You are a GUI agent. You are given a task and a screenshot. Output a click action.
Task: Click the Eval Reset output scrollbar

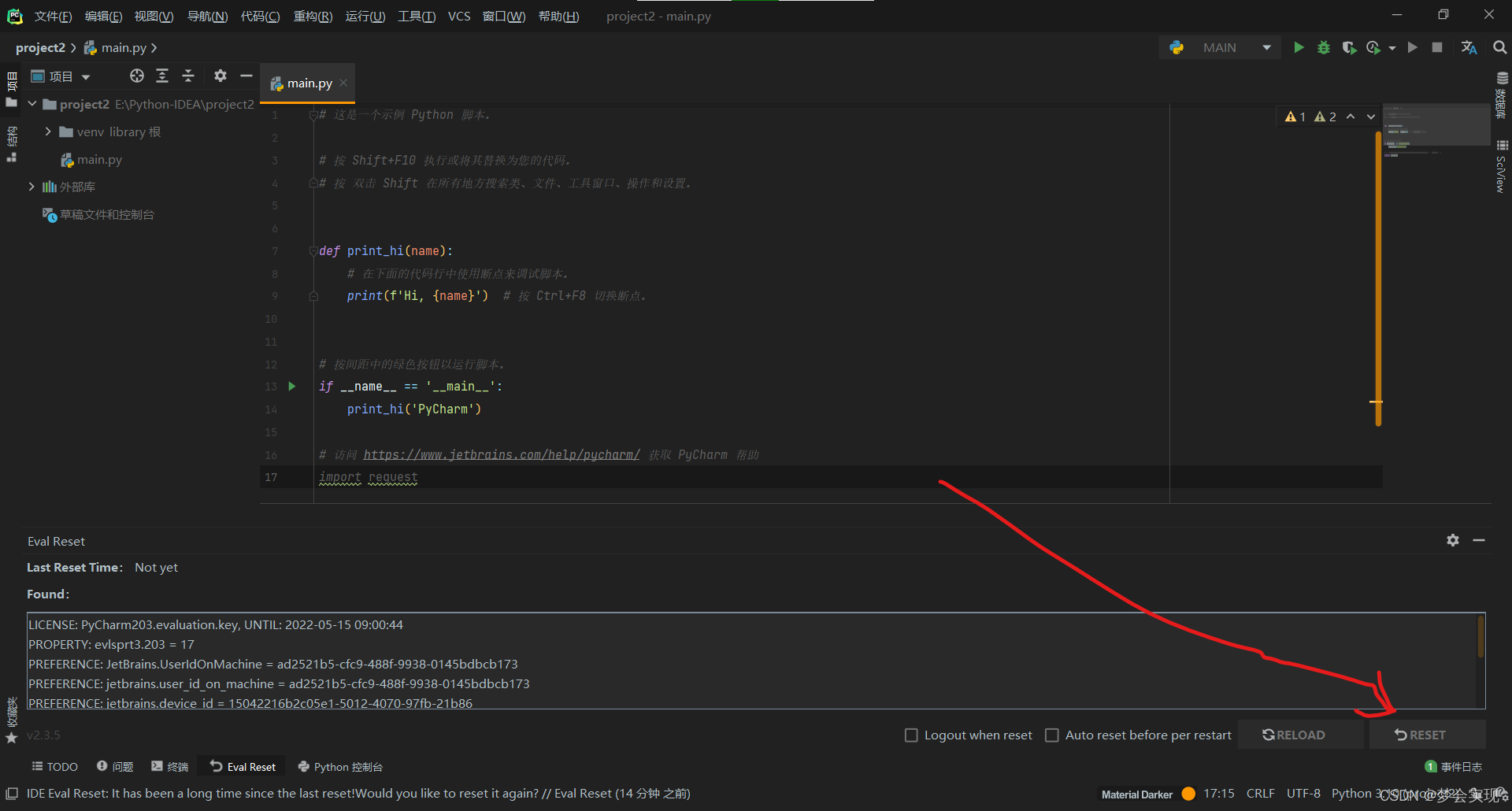tap(1480, 638)
